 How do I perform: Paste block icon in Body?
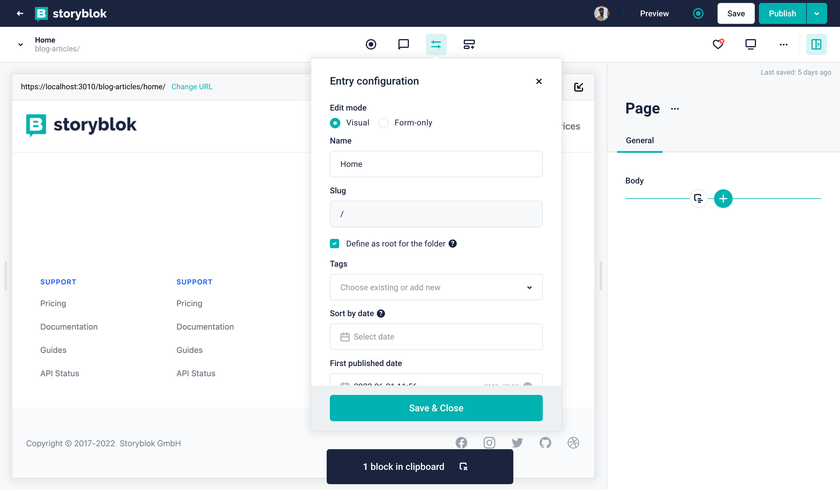698,199
